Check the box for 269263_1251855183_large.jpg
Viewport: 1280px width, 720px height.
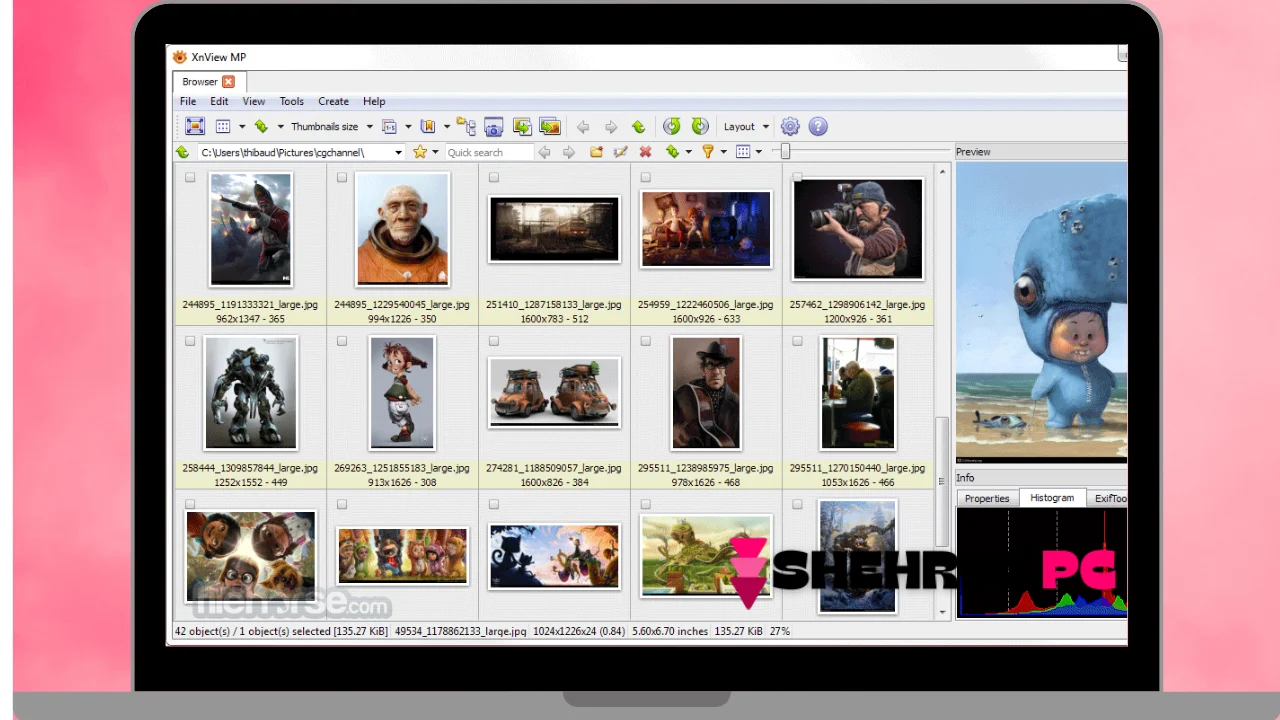pyautogui.click(x=342, y=341)
